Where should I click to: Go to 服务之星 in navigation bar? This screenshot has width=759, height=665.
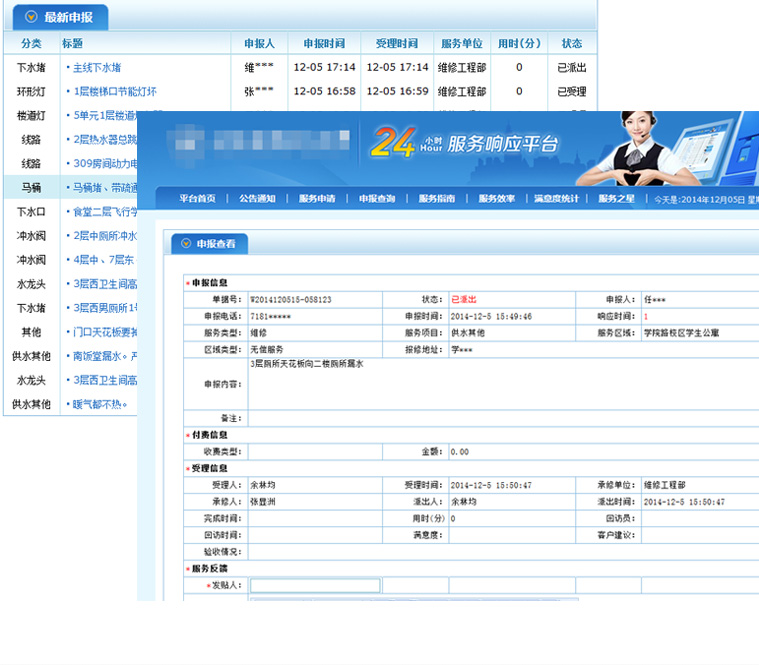pos(616,199)
